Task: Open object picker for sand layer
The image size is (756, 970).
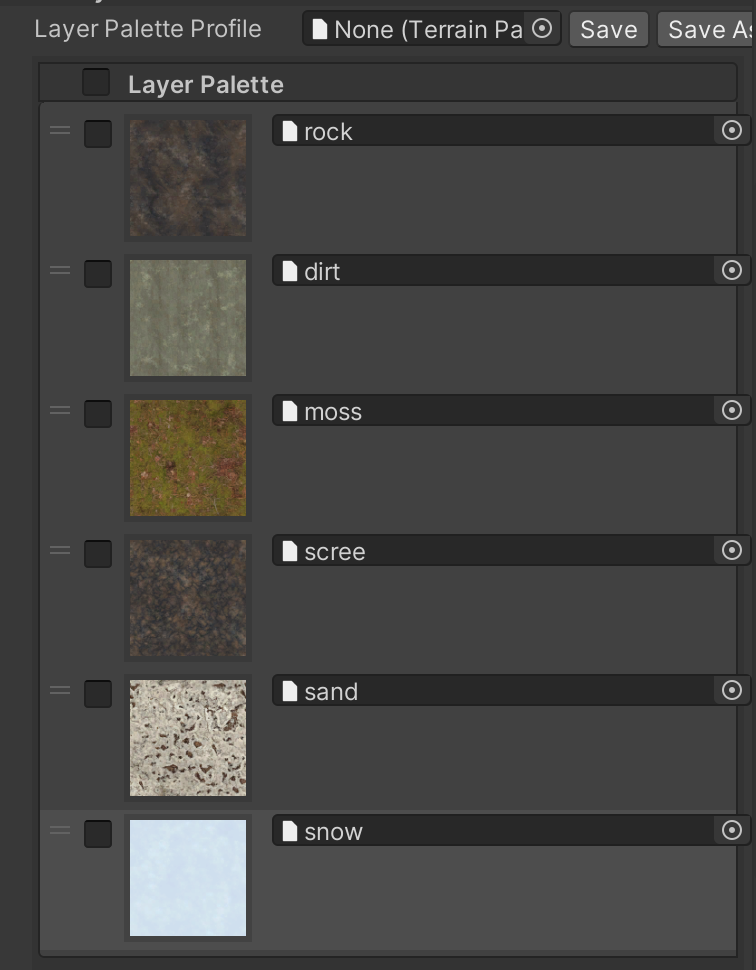Action: 732,690
